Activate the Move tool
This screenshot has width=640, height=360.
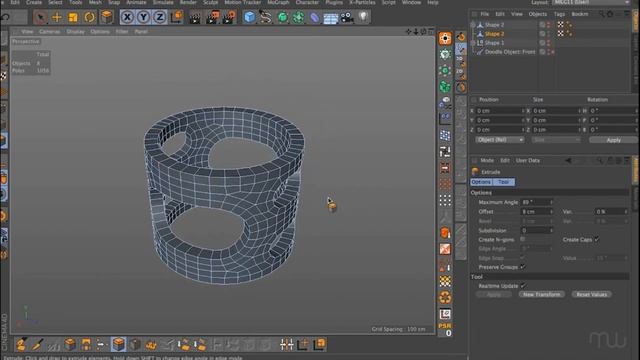click(57, 17)
